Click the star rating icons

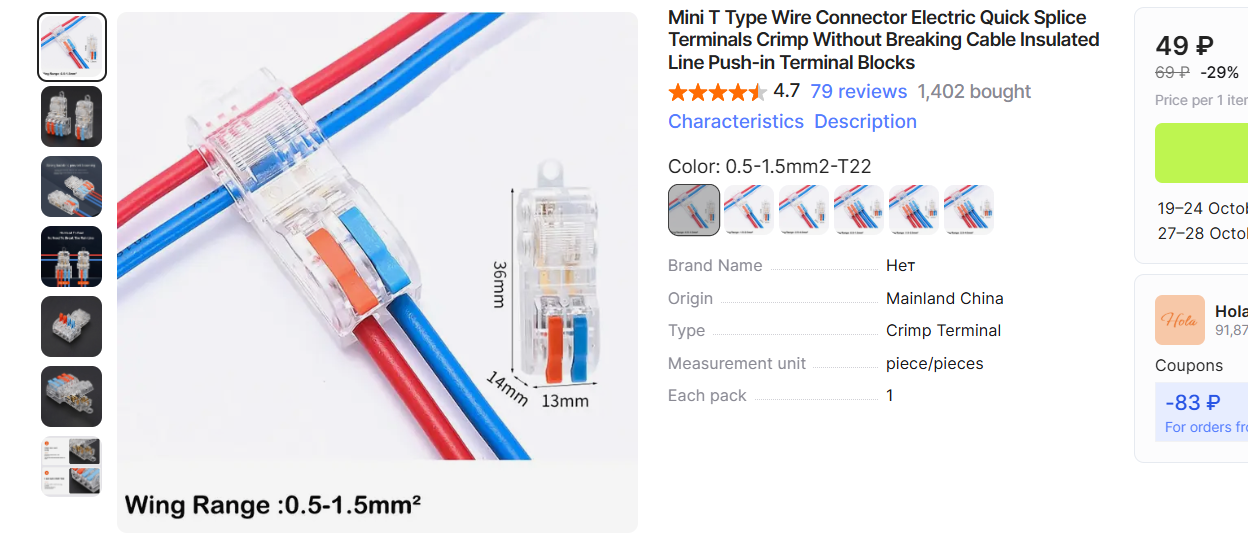point(717,92)
